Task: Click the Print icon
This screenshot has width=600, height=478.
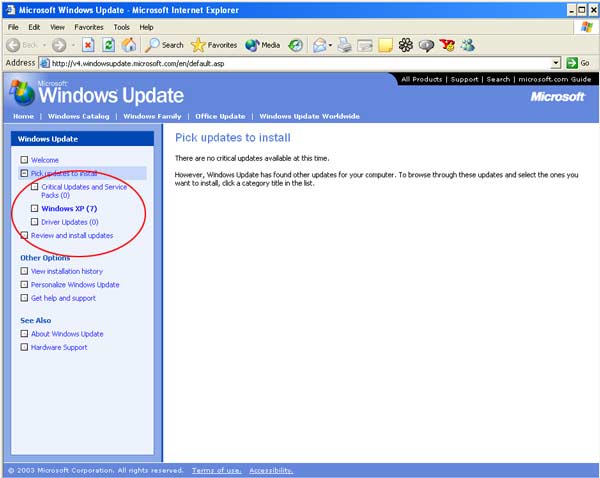Action: coord(344,46)
